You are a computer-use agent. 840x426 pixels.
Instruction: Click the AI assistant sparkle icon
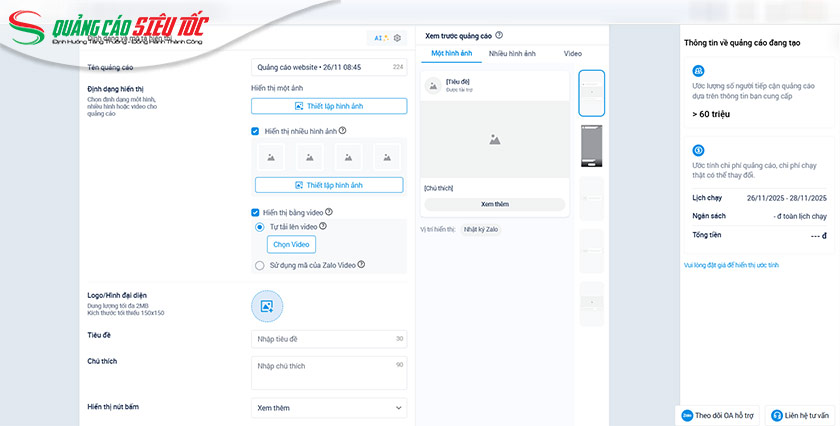[380, 38]
